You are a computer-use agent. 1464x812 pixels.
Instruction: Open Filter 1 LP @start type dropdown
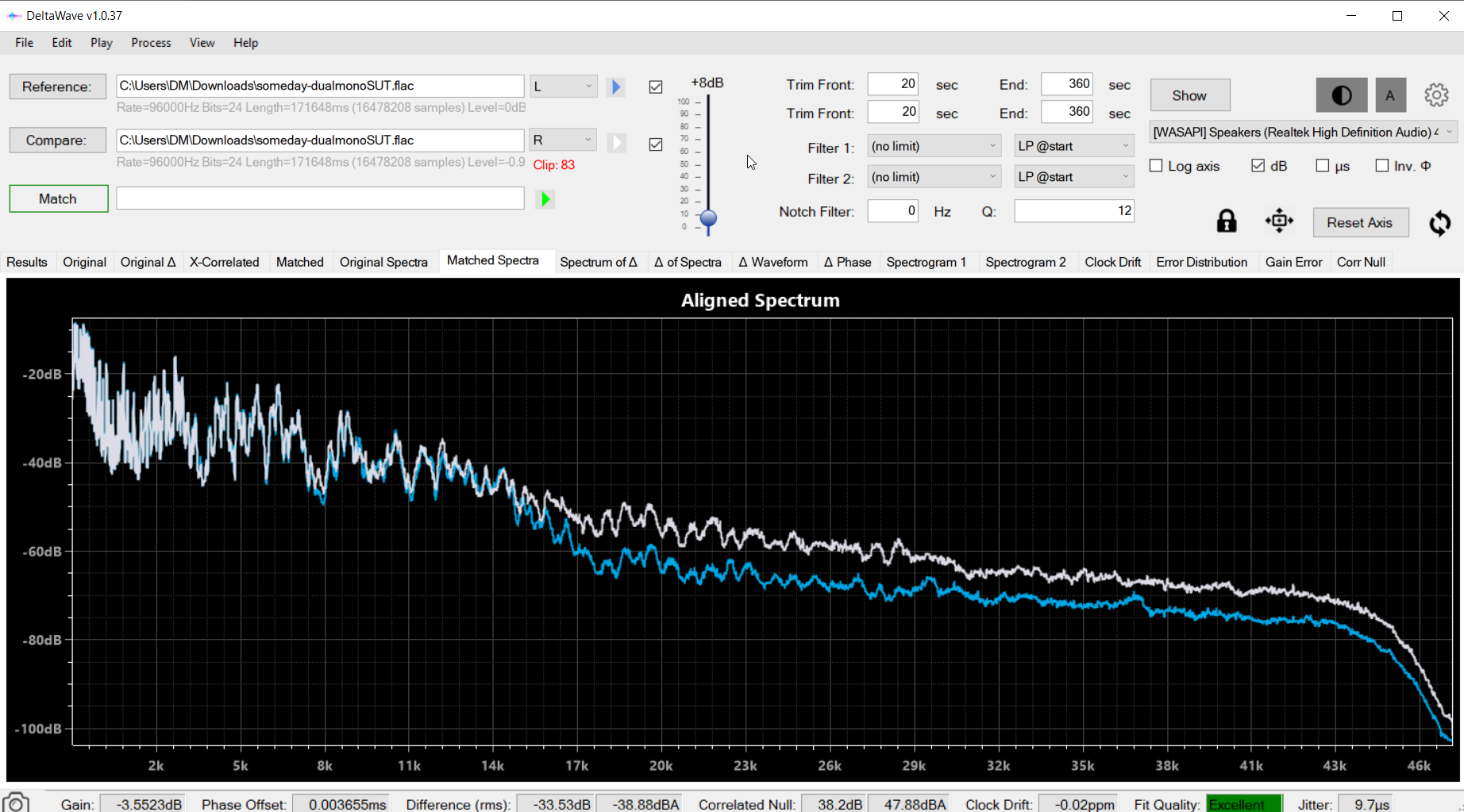click(x=1074, y=146)
